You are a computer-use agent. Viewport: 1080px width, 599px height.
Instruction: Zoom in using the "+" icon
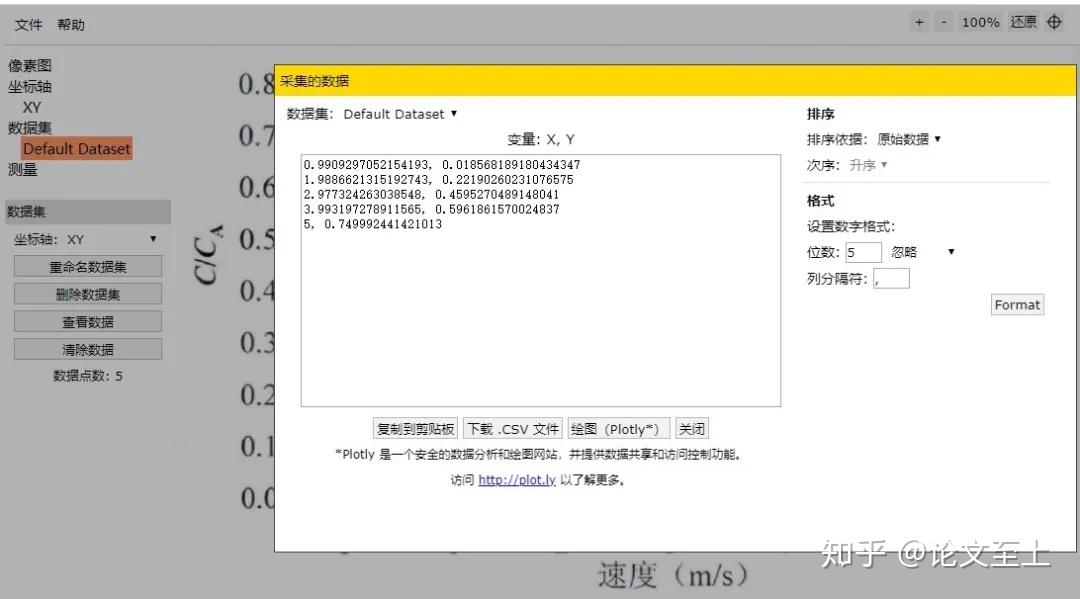[x=919, y=21]
